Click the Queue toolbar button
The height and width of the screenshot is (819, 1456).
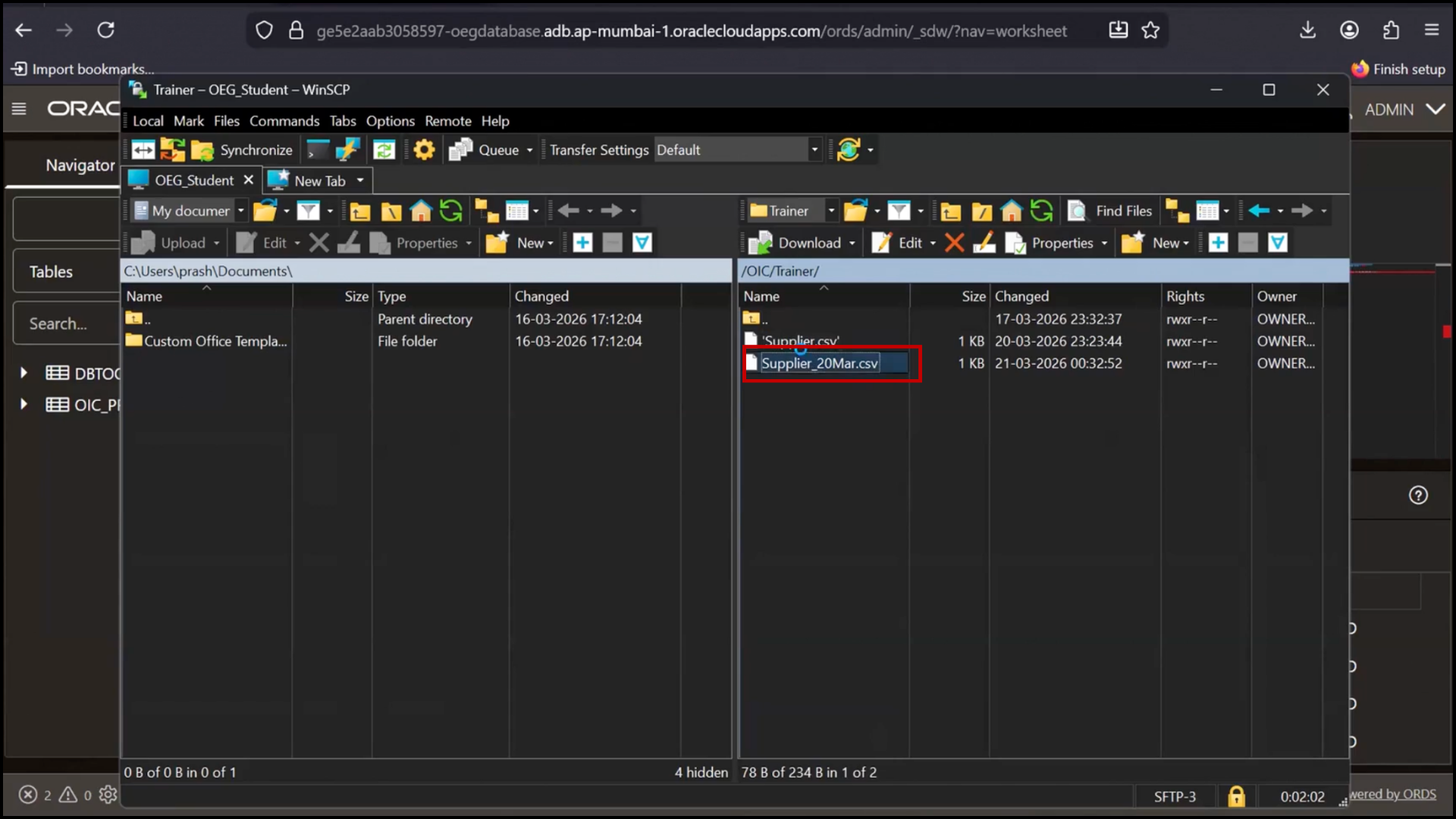[485, 150]
